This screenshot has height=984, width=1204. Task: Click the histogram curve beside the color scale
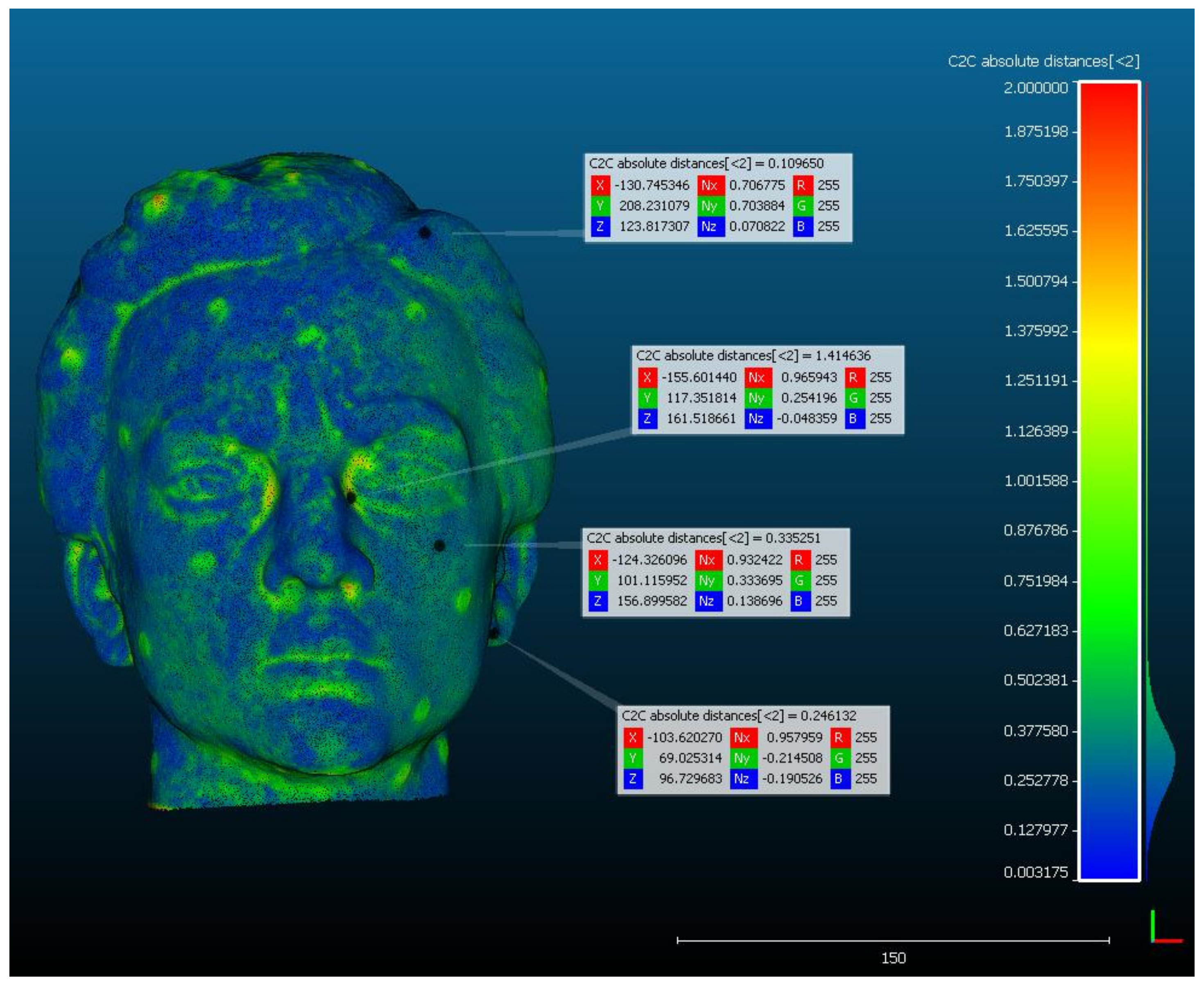click(x=1160, y=758)
